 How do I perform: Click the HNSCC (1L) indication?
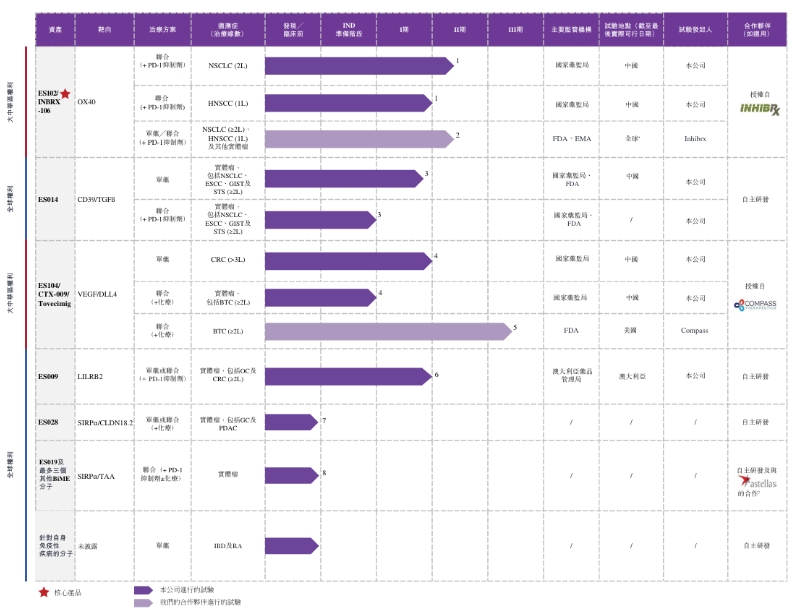point(228,104)
